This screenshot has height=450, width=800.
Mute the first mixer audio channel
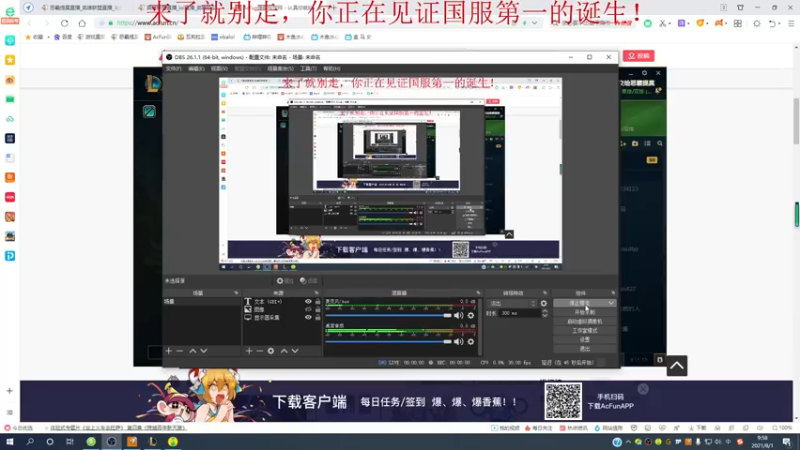[458, 316]
